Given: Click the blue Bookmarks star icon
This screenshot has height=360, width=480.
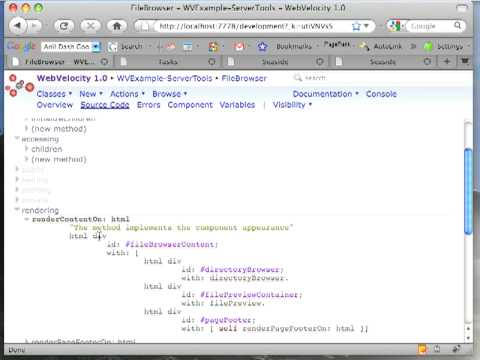Looking at the screenshot, I should pyautogui.click(x=262, y=47).
